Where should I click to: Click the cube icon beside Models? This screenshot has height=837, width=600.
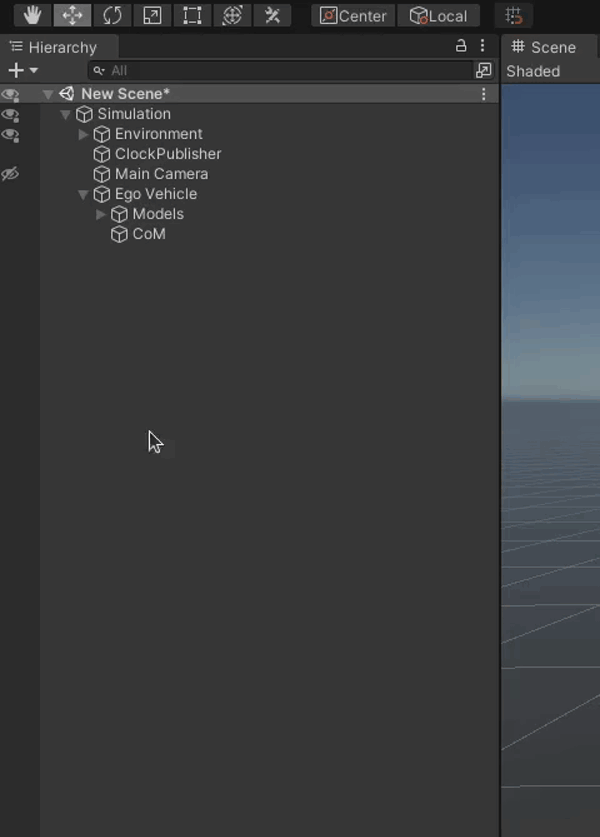[119, 214]
